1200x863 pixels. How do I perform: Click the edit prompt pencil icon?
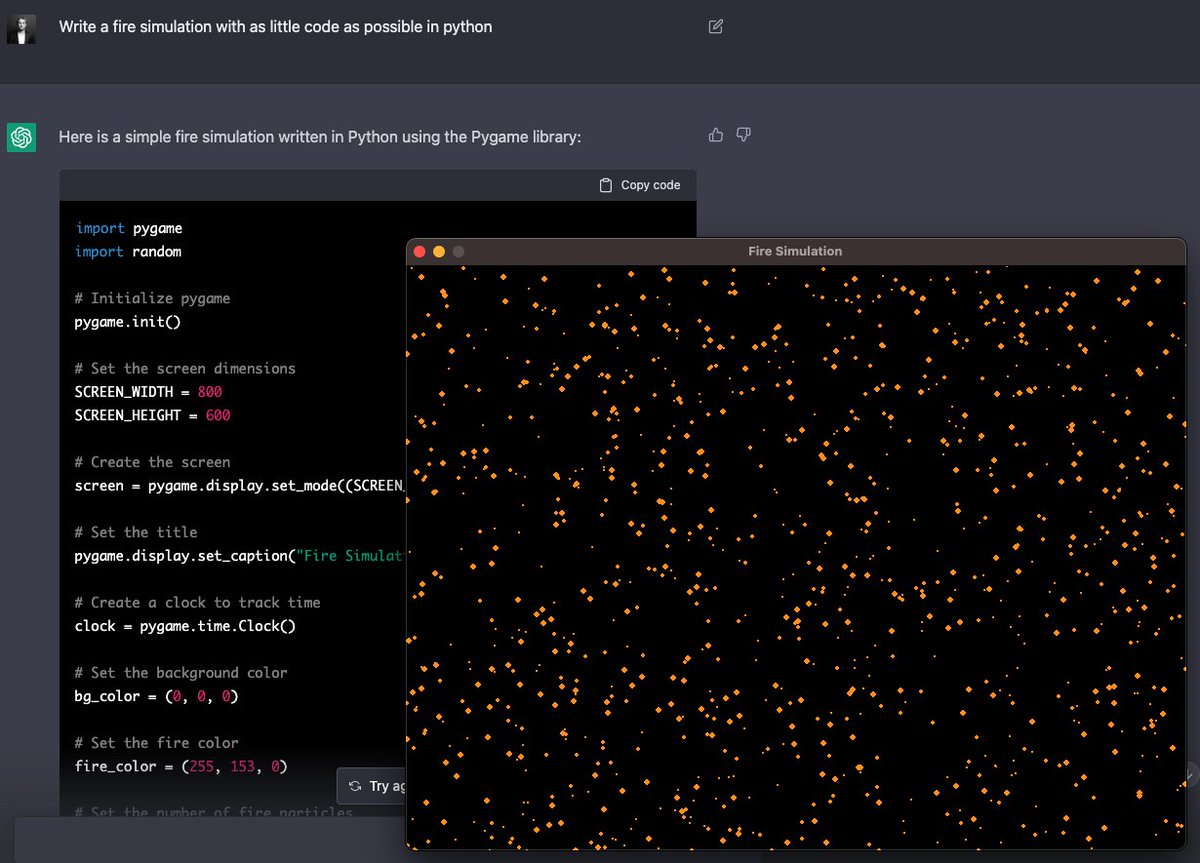(x=715, y=27)
